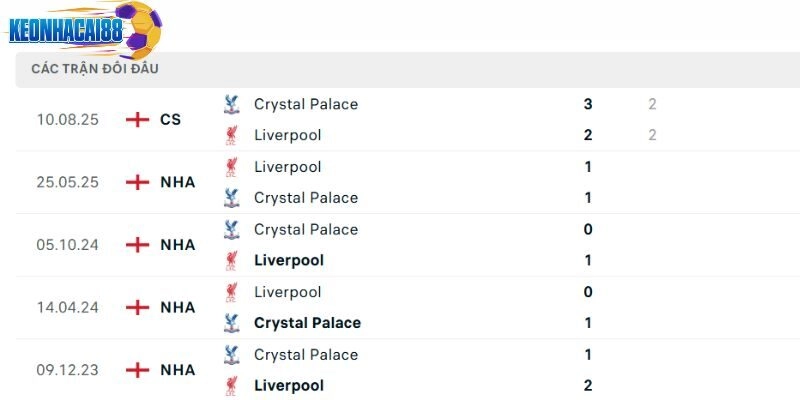Click Liverpool crest in 05.10.24 match

[232, 261]
